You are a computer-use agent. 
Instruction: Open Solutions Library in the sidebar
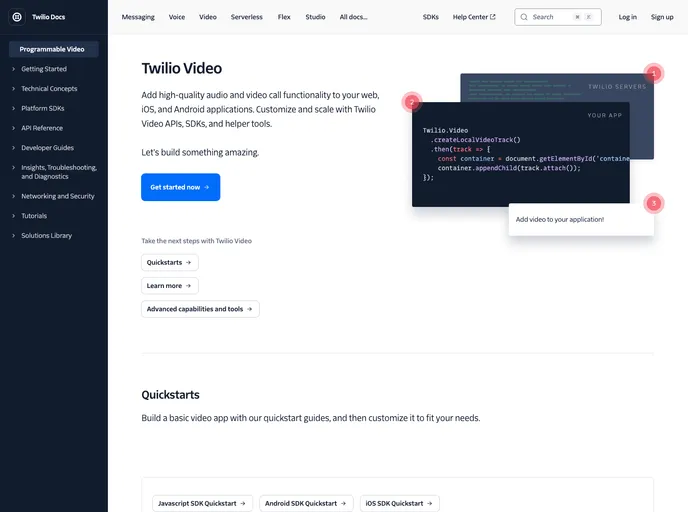(x=47, y=236)
